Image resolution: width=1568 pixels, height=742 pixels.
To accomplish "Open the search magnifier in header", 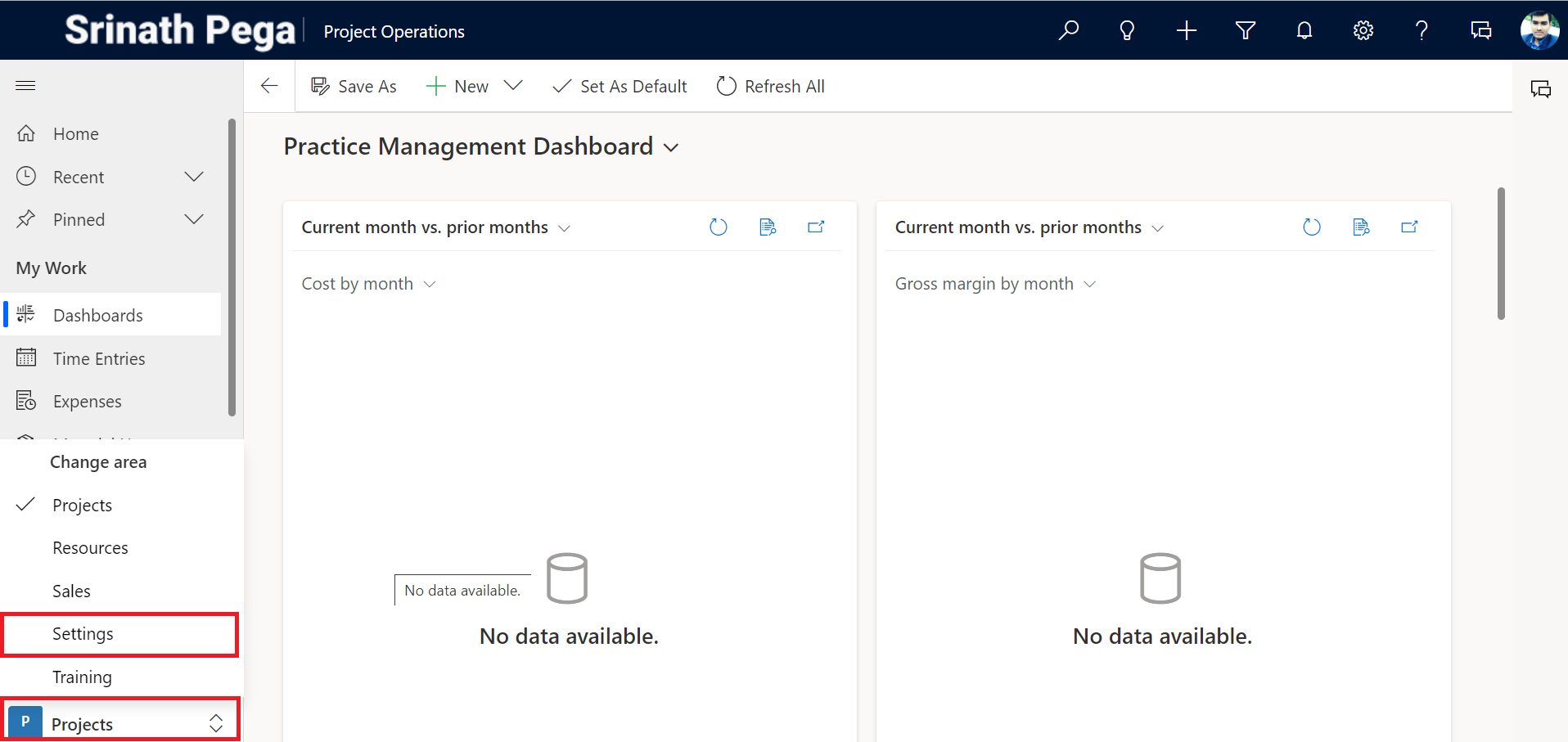I will click(1068, 31).
